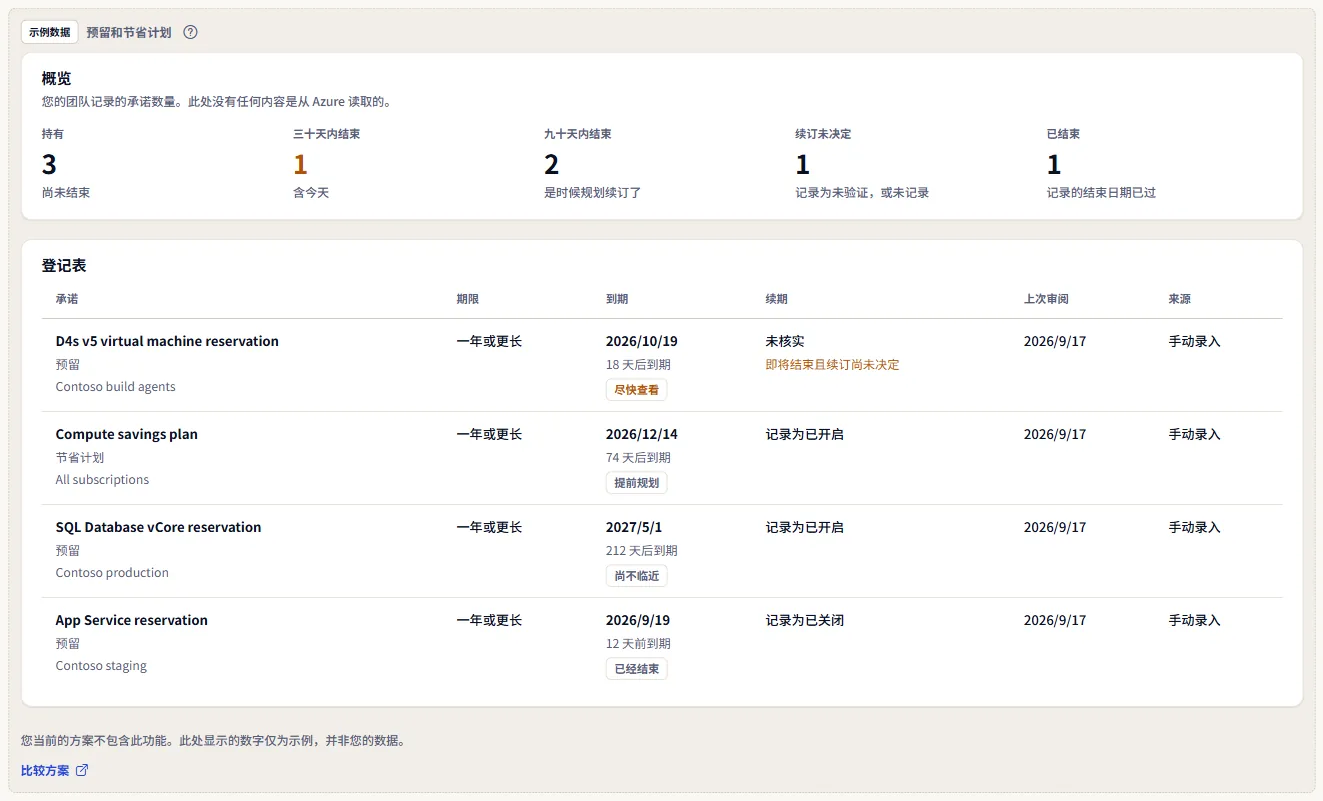This screenshot has height=801, width=1323.
Task: Select SQL Database vCore reservation title
Action: coord(158,527)
